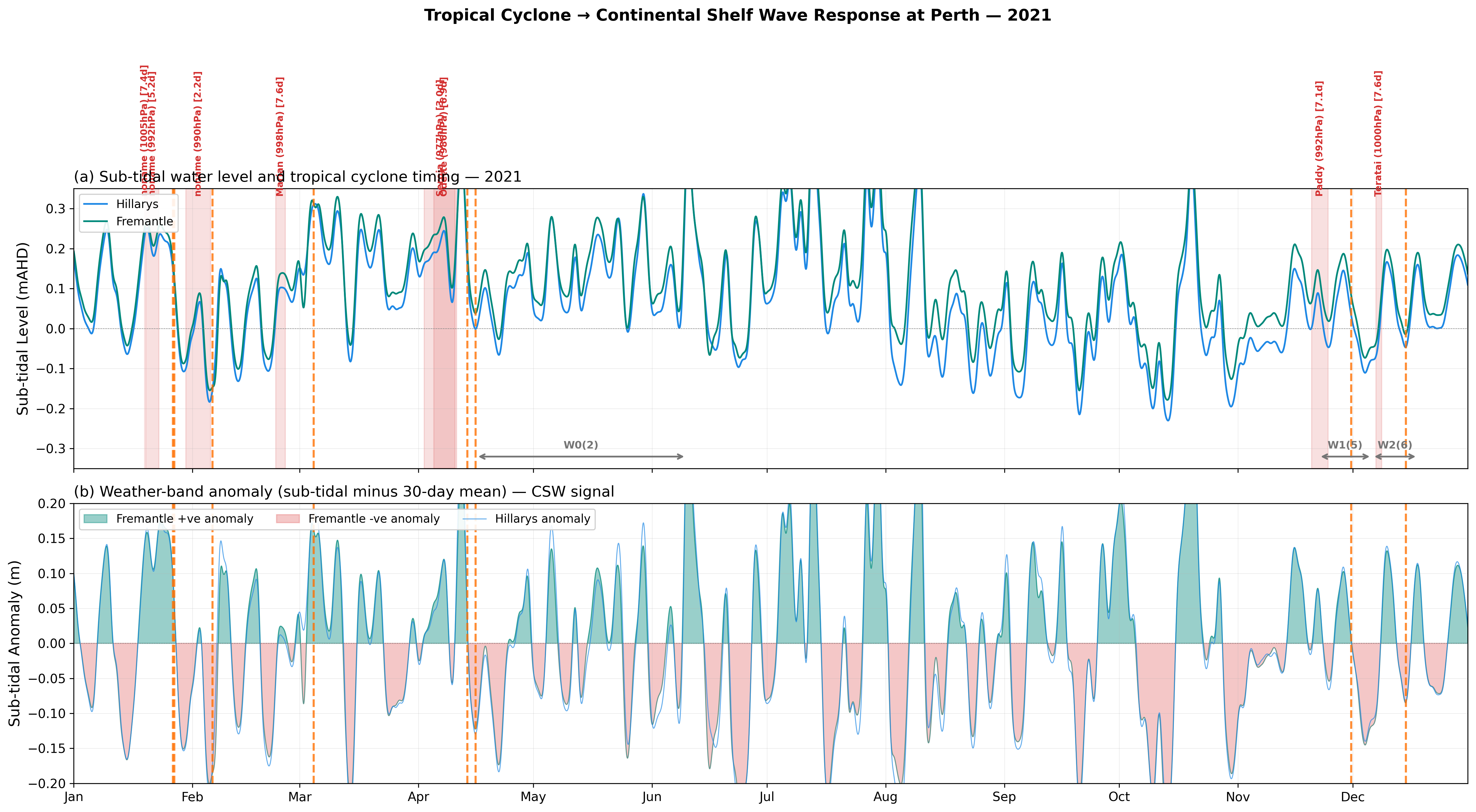1476x812 pixels.
Task: Click the '0.10' y-tick in panel (b)
Action: tap(52, 574)
